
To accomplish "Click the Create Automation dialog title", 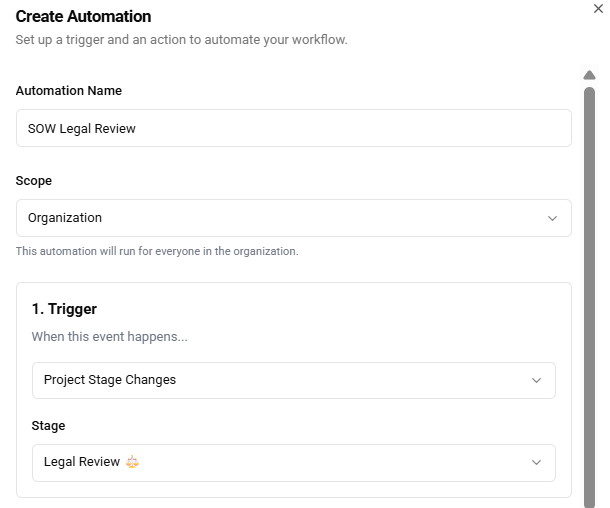I will [83, 17].
